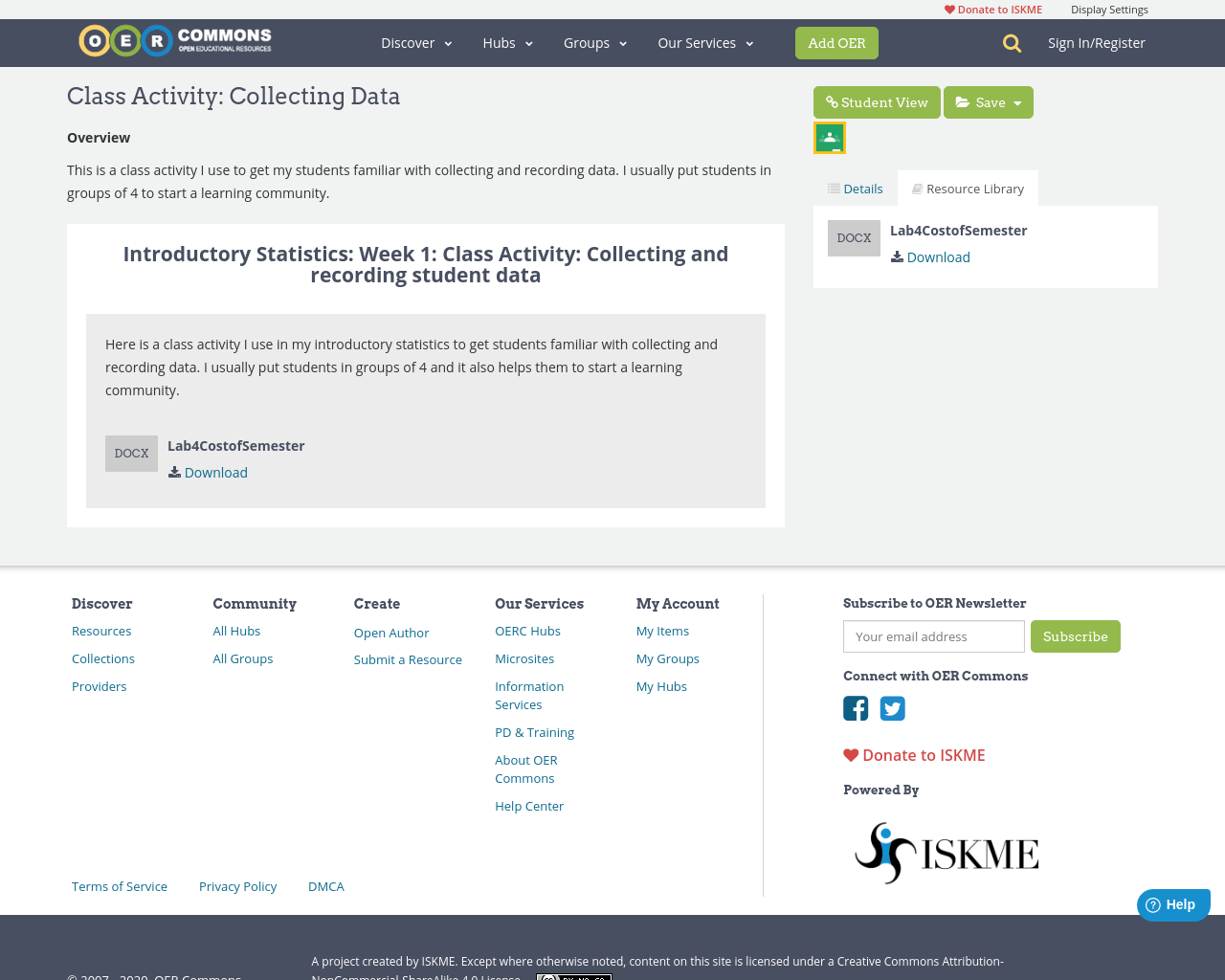This screenshot has height=980, width=1225.
Task: Switch to the Details tab
Action: point(854,188)
